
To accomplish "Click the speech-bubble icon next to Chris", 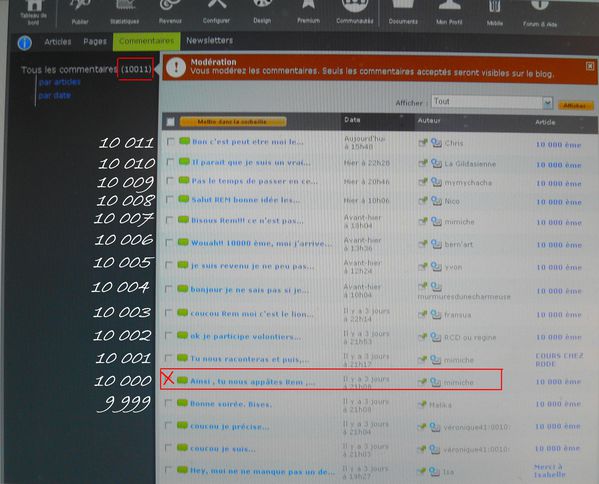I will pyautogui.click(x=436, y=143).
